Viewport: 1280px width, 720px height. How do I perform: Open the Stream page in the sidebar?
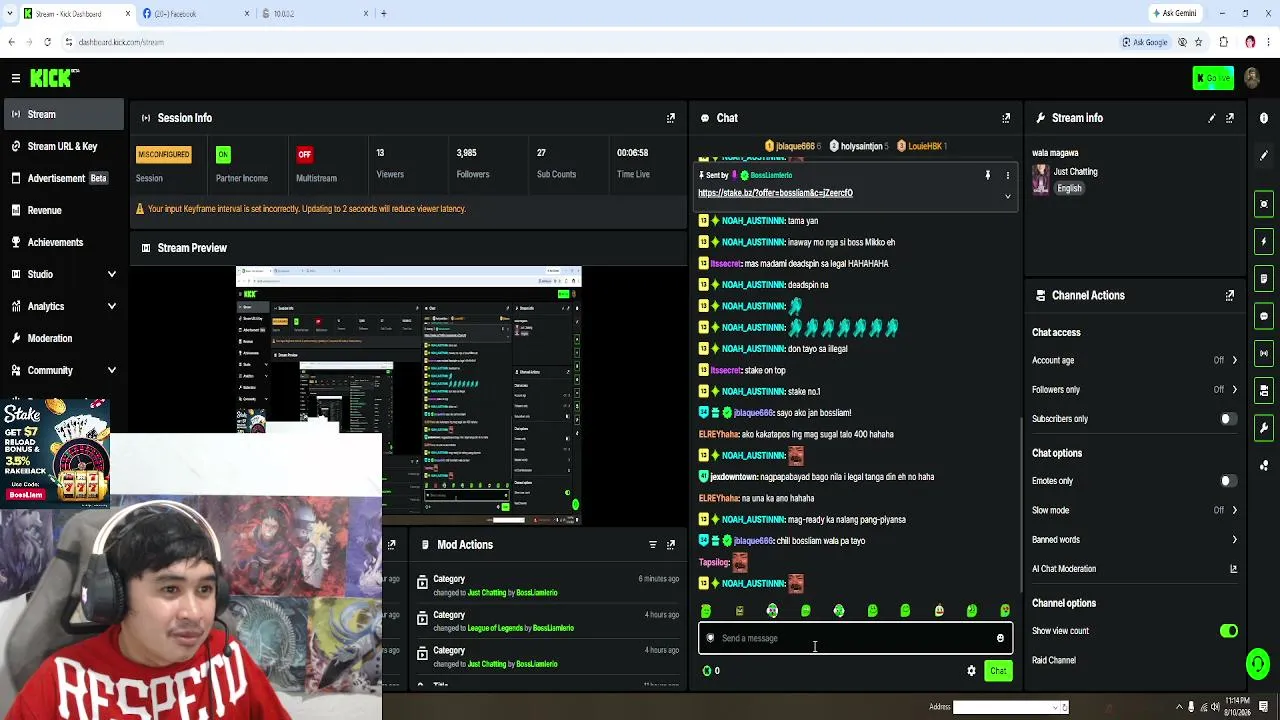(x=64, y=114)
